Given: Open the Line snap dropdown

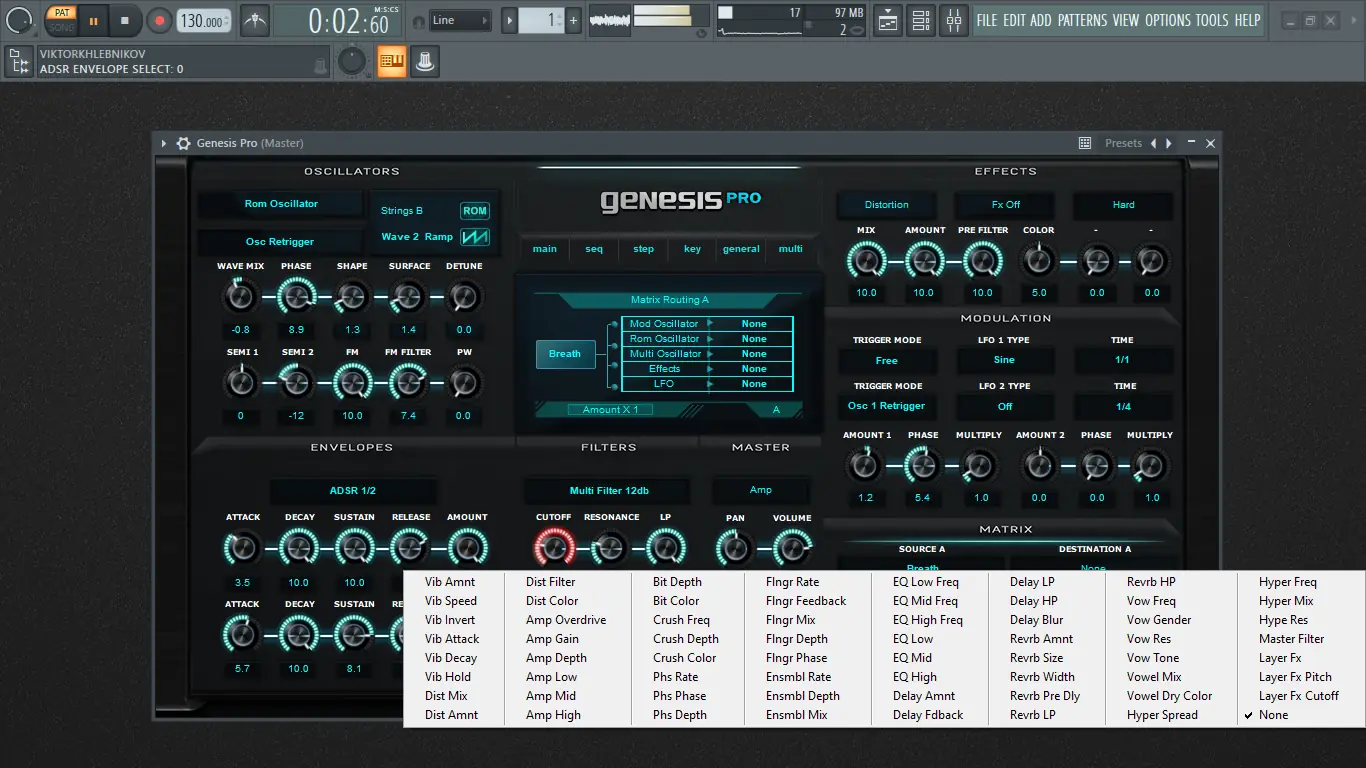Looking at the screenshot, I should click(460, 20).
